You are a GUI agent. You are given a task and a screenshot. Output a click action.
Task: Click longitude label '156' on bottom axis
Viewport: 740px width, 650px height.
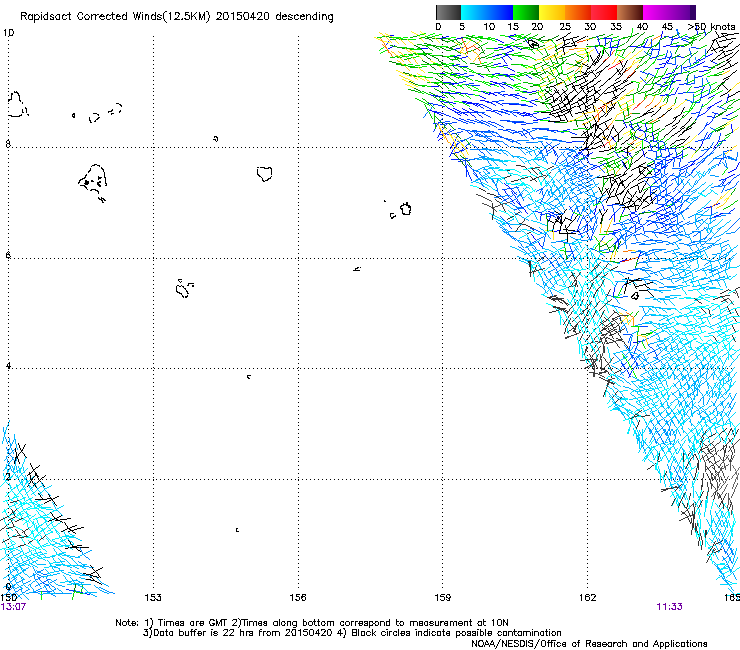point(298,598)
